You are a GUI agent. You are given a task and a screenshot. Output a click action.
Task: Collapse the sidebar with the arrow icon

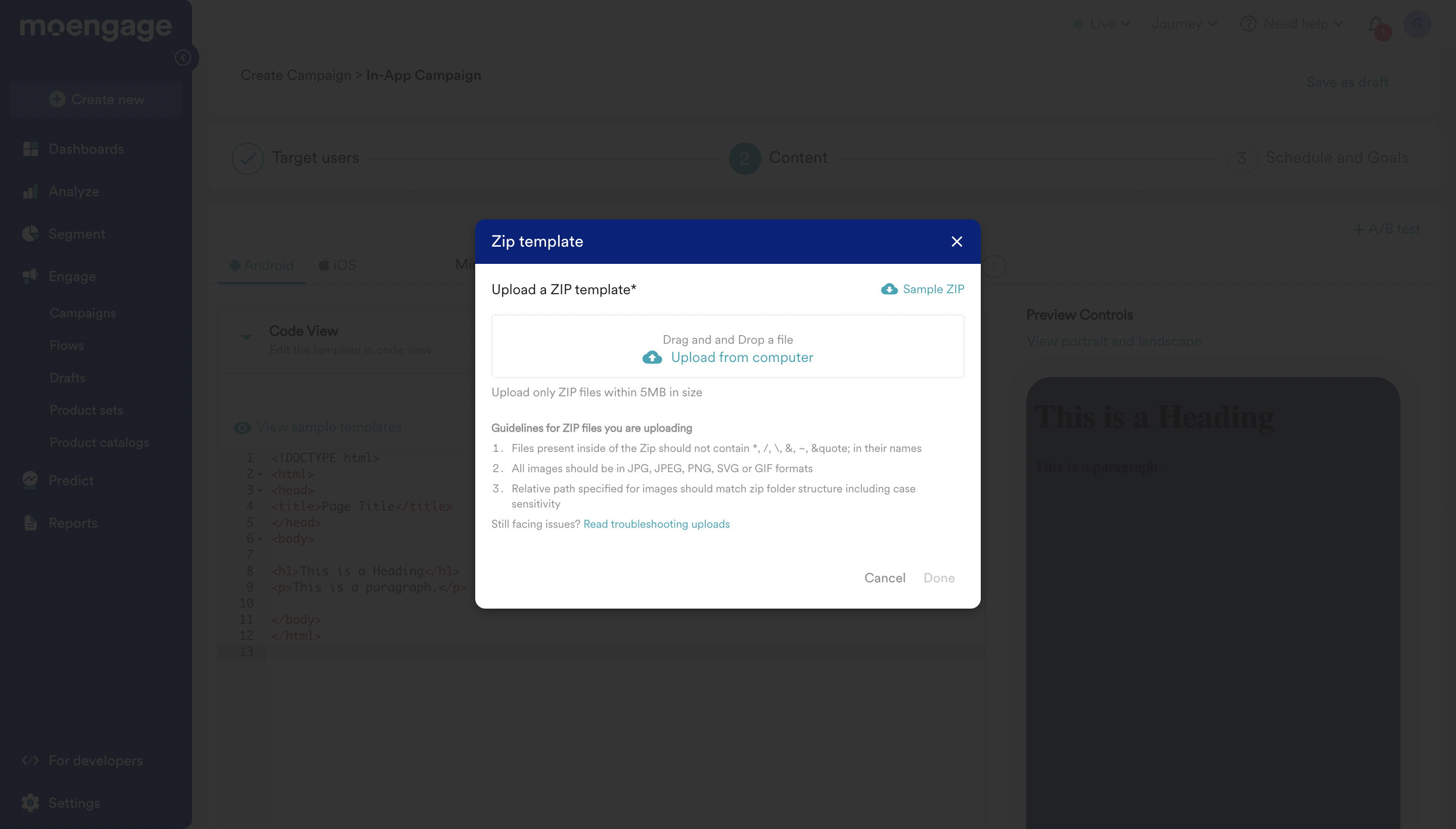183,58
